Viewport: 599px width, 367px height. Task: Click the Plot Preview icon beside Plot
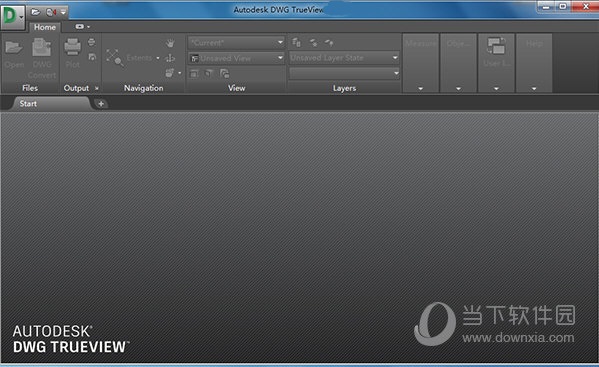pos(92,57)
